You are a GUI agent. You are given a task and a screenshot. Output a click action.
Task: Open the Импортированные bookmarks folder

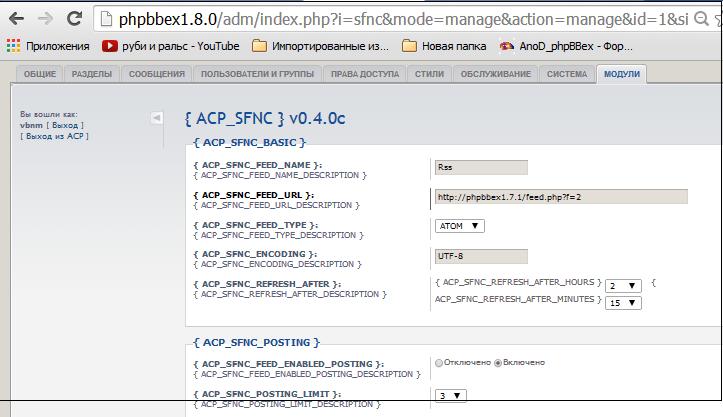click(x=319, y=46)
